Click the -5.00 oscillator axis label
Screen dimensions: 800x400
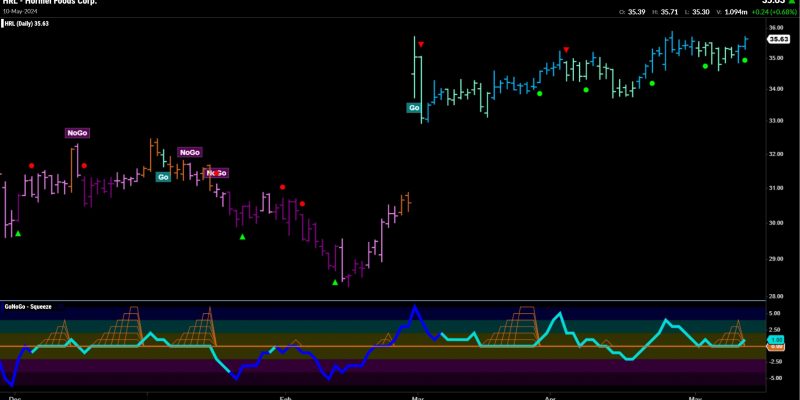[776, 378]
